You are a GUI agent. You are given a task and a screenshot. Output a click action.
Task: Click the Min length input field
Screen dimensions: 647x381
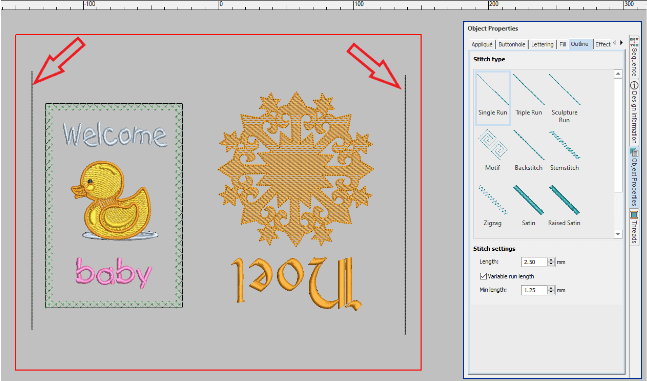(534, 290)
